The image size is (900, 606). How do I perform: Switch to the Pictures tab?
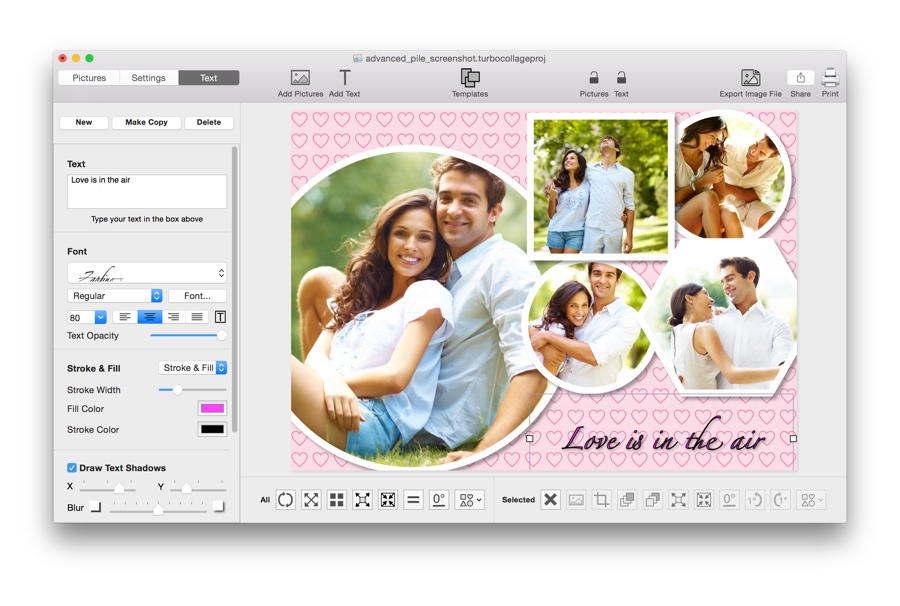pos(89,78)
